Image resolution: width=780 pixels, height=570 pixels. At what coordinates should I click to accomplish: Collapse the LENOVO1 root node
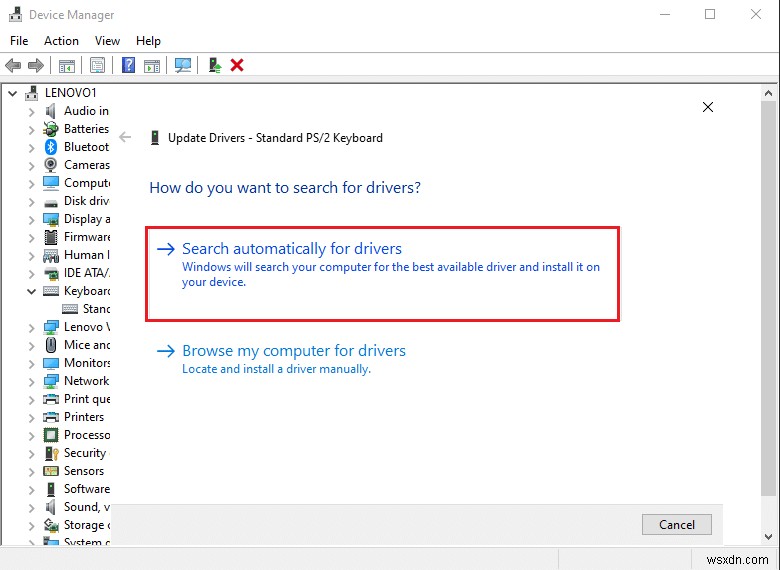(13, 93)
